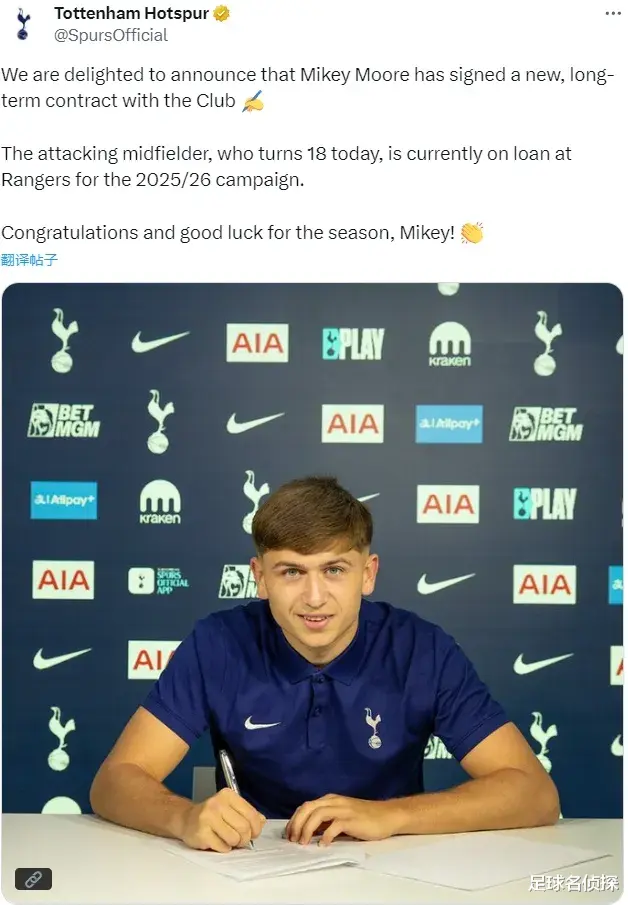This screenshot has width=628, height=905.
Task: Click the SPLAY logo in top row
Action: click(353, 343)
